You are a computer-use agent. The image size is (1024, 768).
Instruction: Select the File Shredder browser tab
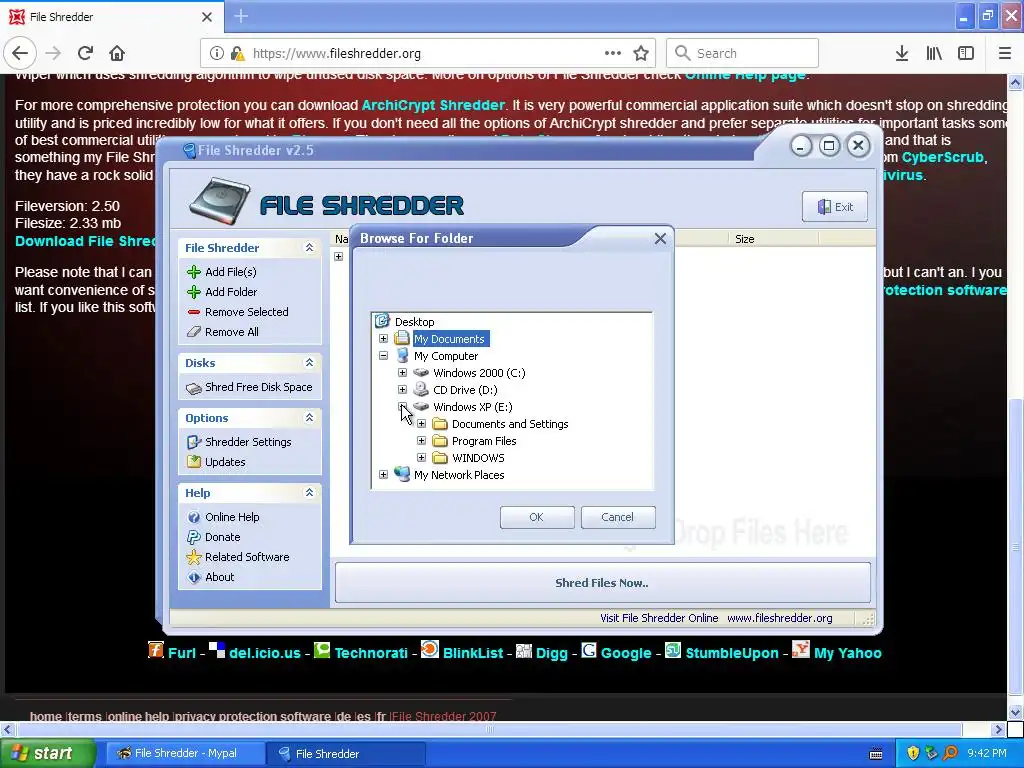pos(112,17)
